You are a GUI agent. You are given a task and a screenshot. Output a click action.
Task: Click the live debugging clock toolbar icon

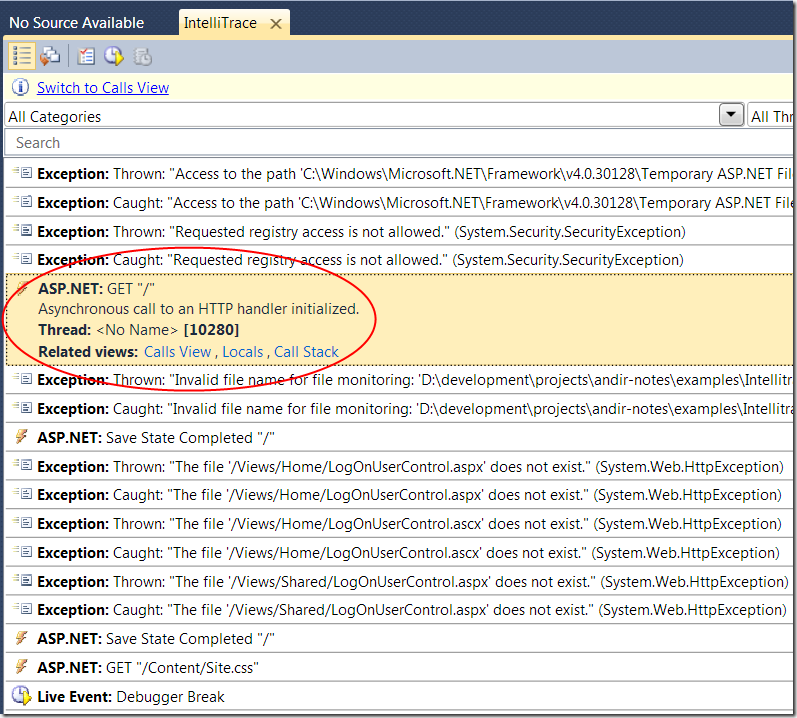[114, 56]
